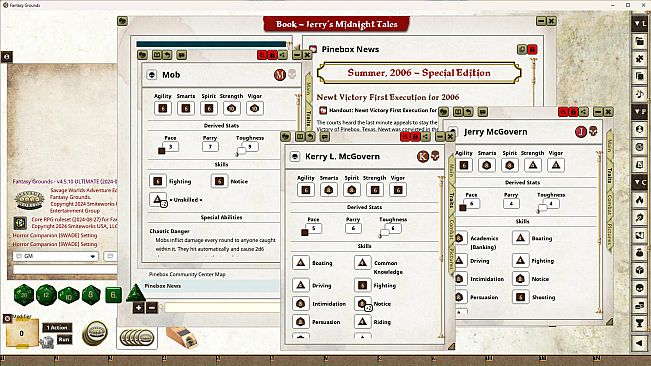Switch to the Mob's Traits tab
This screenshot has width=651, height=366.
(x=308, y=118)
